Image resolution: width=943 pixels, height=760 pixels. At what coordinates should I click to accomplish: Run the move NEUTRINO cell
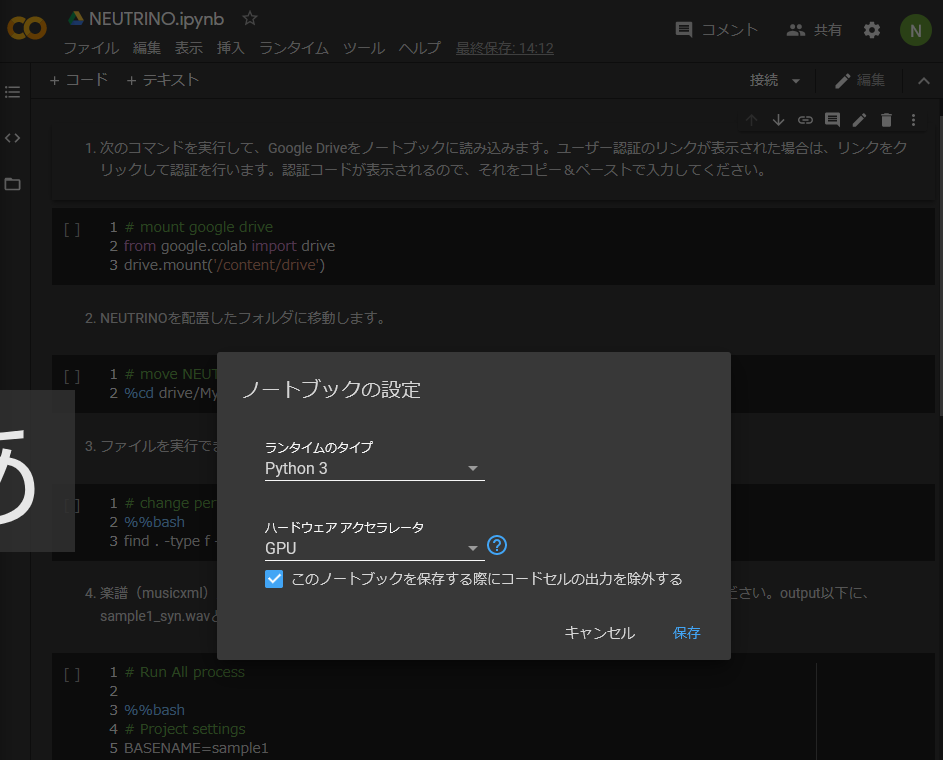pyautogui.click(x=72, y=376)
